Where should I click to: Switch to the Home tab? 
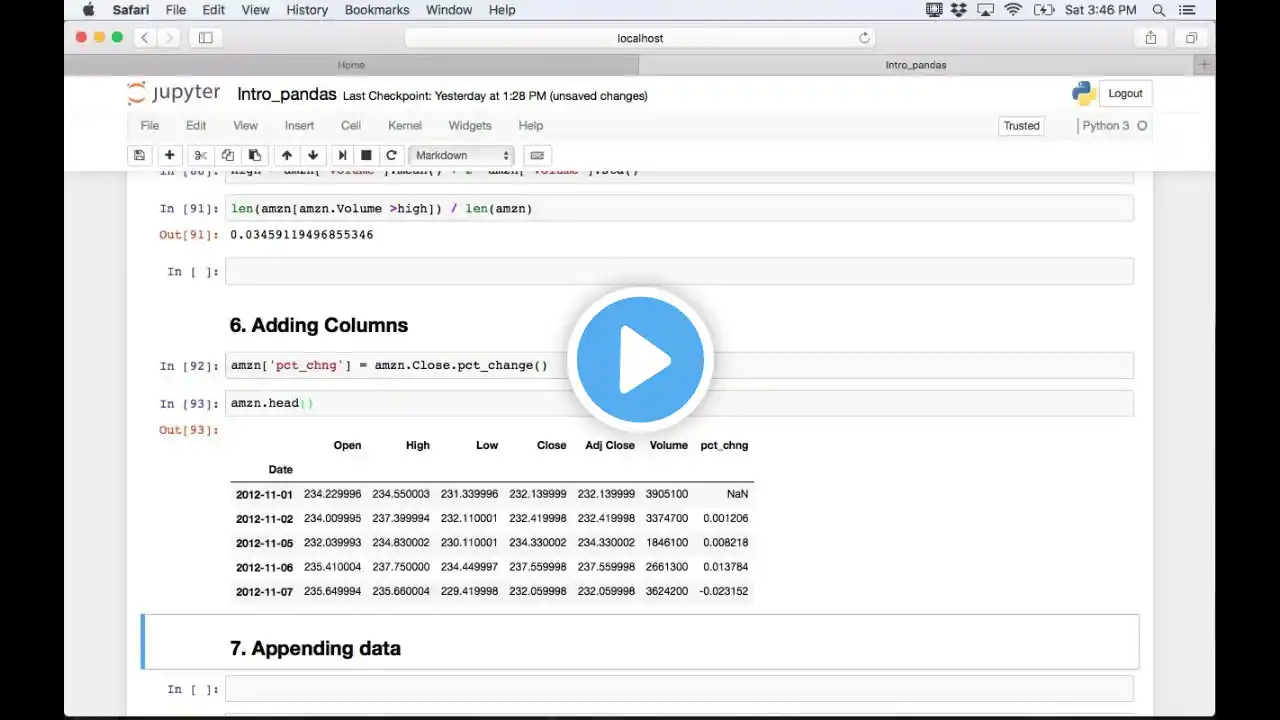[351, 65]
